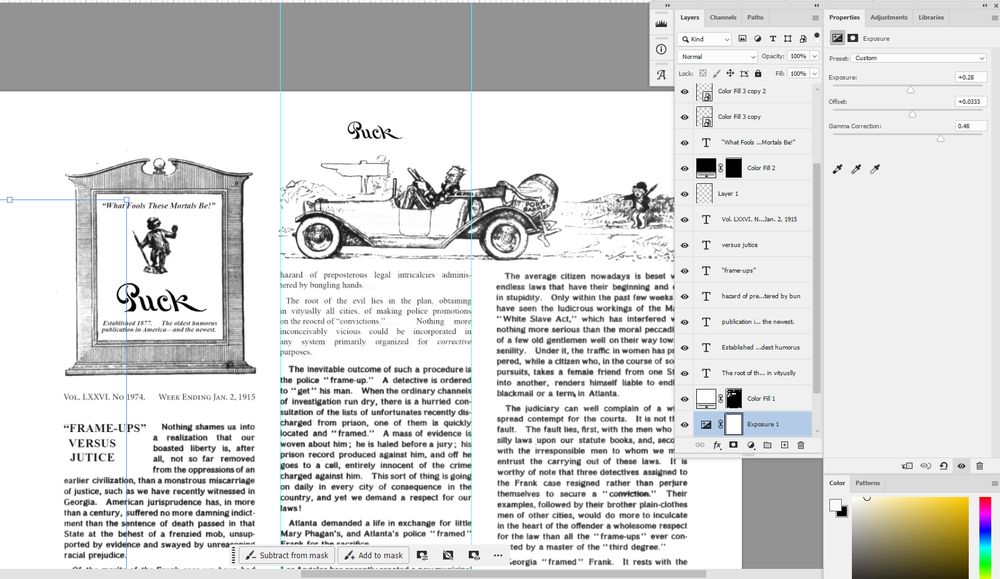This screenshot has height=579, width=1000.
Task: Open the Preset Custom dropdown
Action: [x=920, y=58]
